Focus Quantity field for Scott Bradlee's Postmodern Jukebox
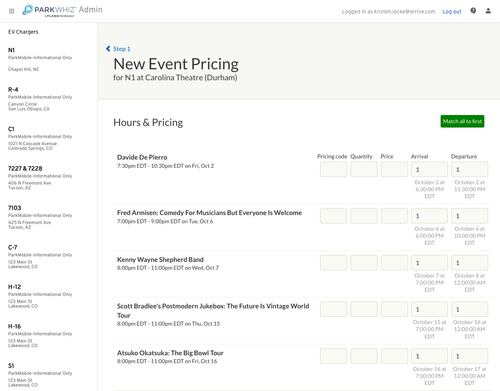 coord(364,309)
